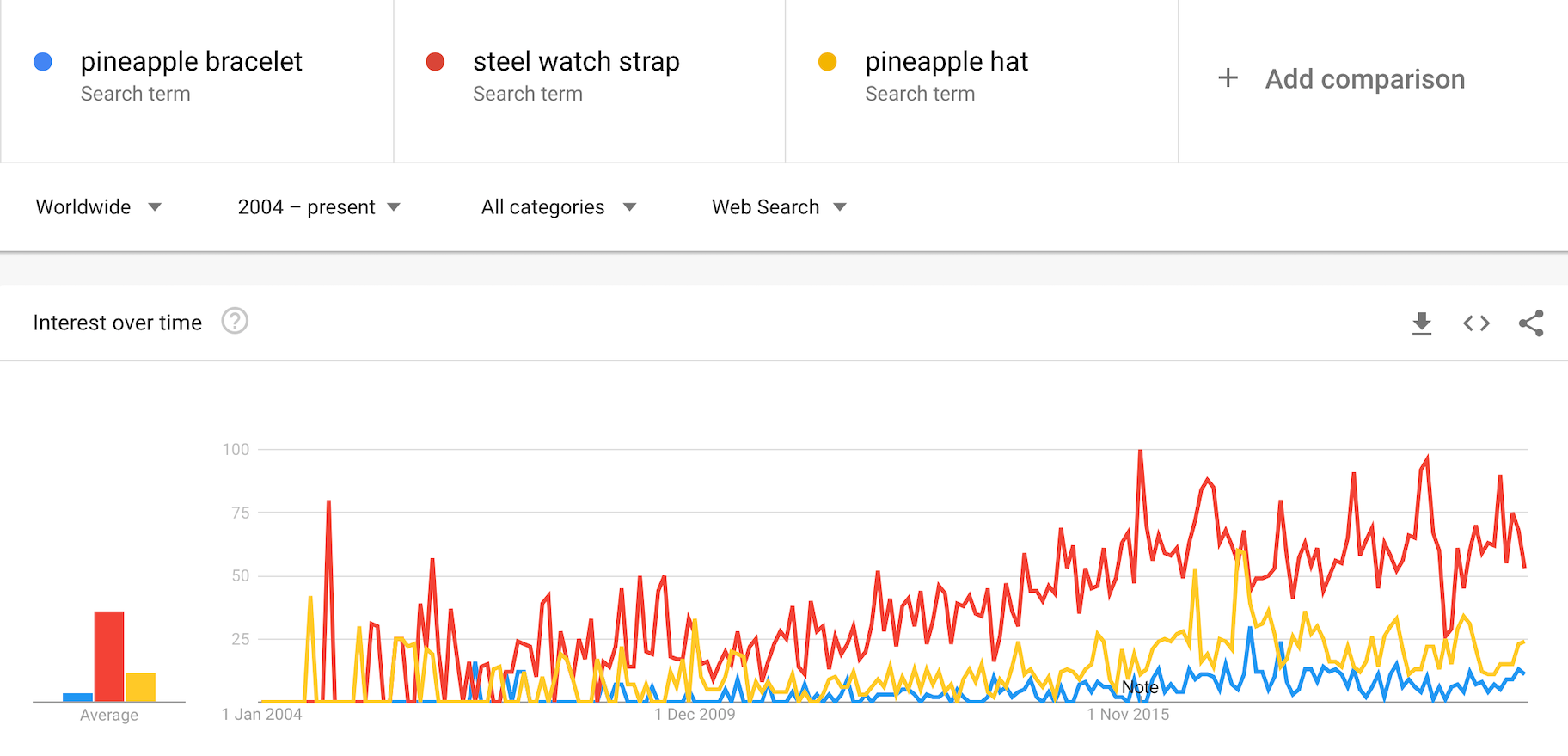
Task: Click the red peak at 100 on chart
Action: tap(1140, 451)
